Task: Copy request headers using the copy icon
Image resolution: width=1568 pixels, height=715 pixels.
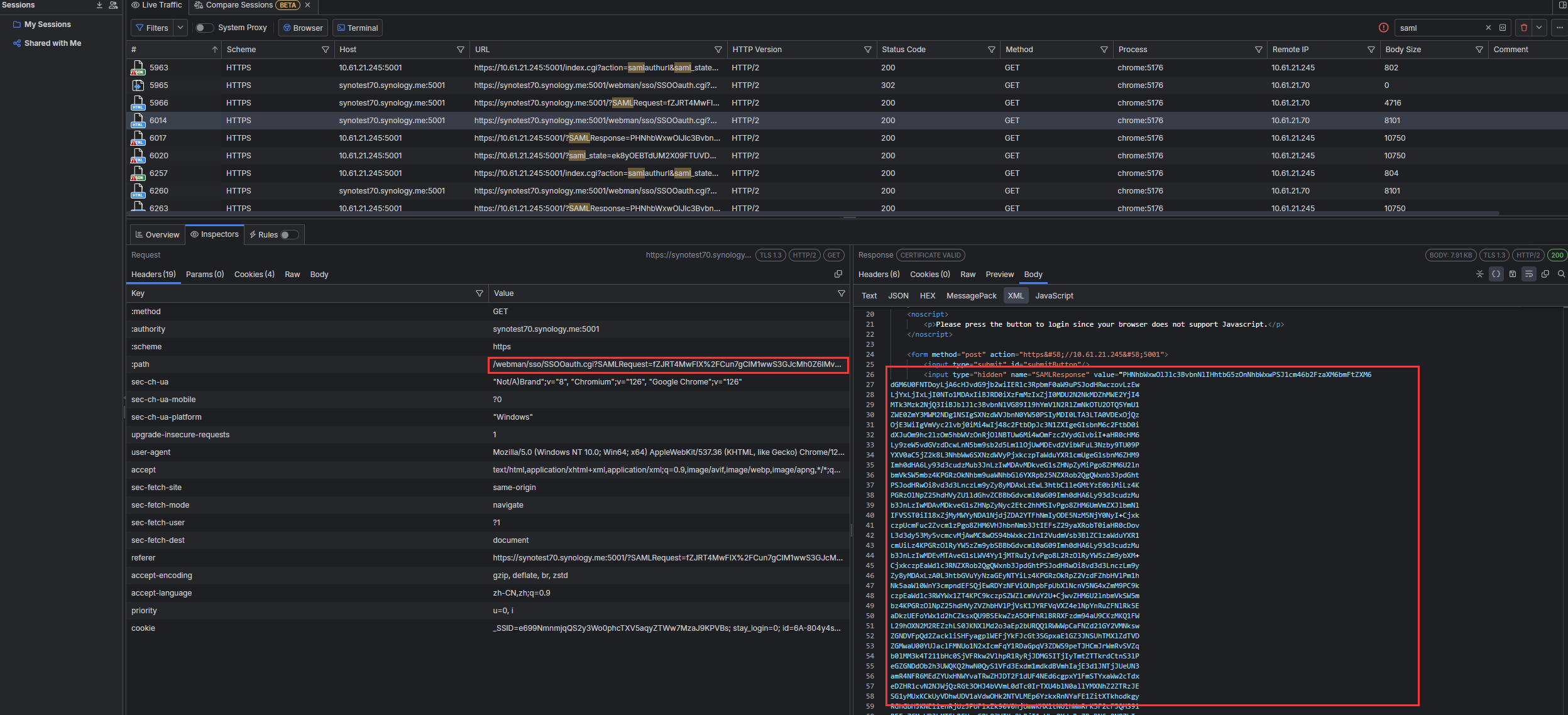Action: pos(838,274)
